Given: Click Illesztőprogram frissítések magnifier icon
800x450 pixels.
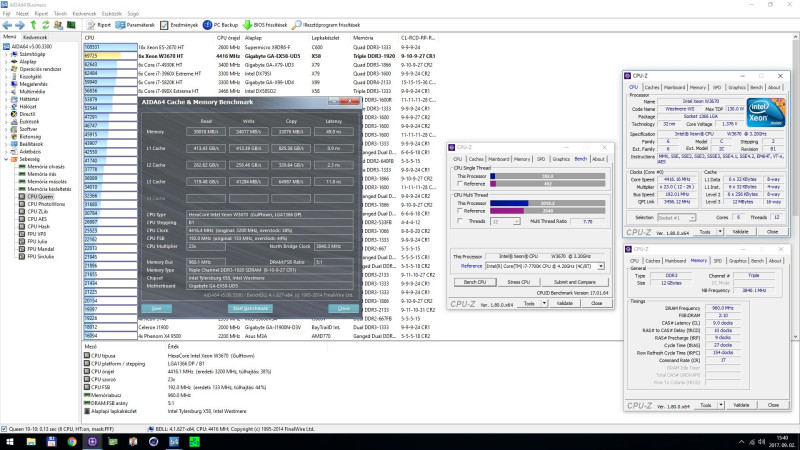Looking at the screenshot, I should 326,25.
